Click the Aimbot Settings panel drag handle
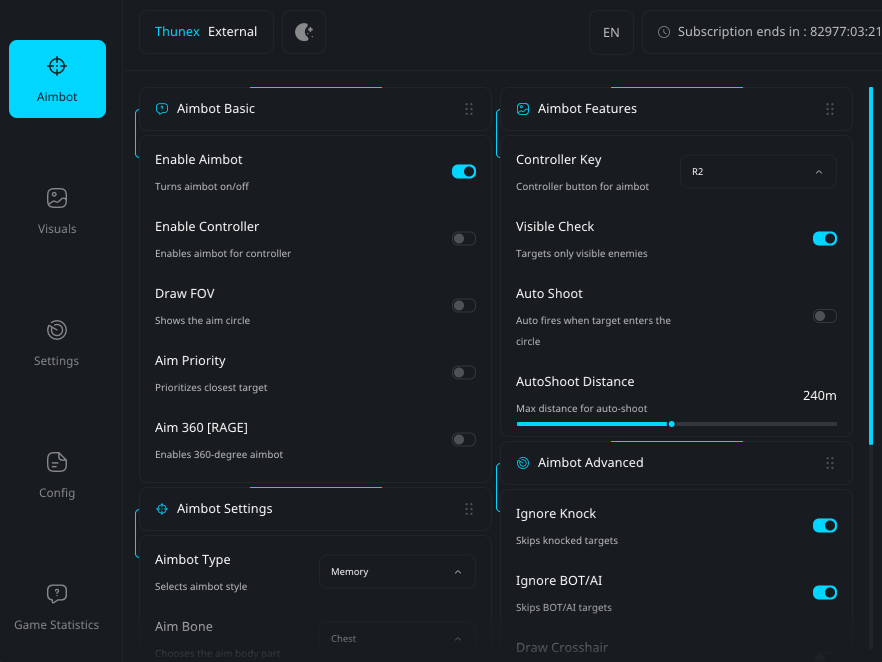Screen dimensions: 882x662 (469, 509)
